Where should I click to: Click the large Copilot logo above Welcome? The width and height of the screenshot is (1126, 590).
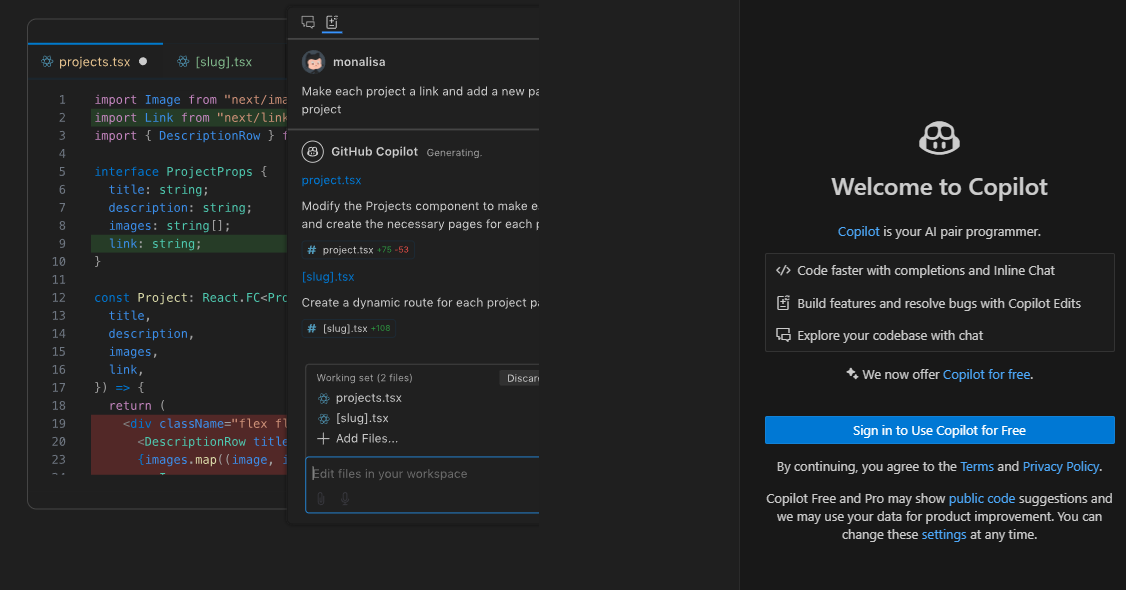939,138
